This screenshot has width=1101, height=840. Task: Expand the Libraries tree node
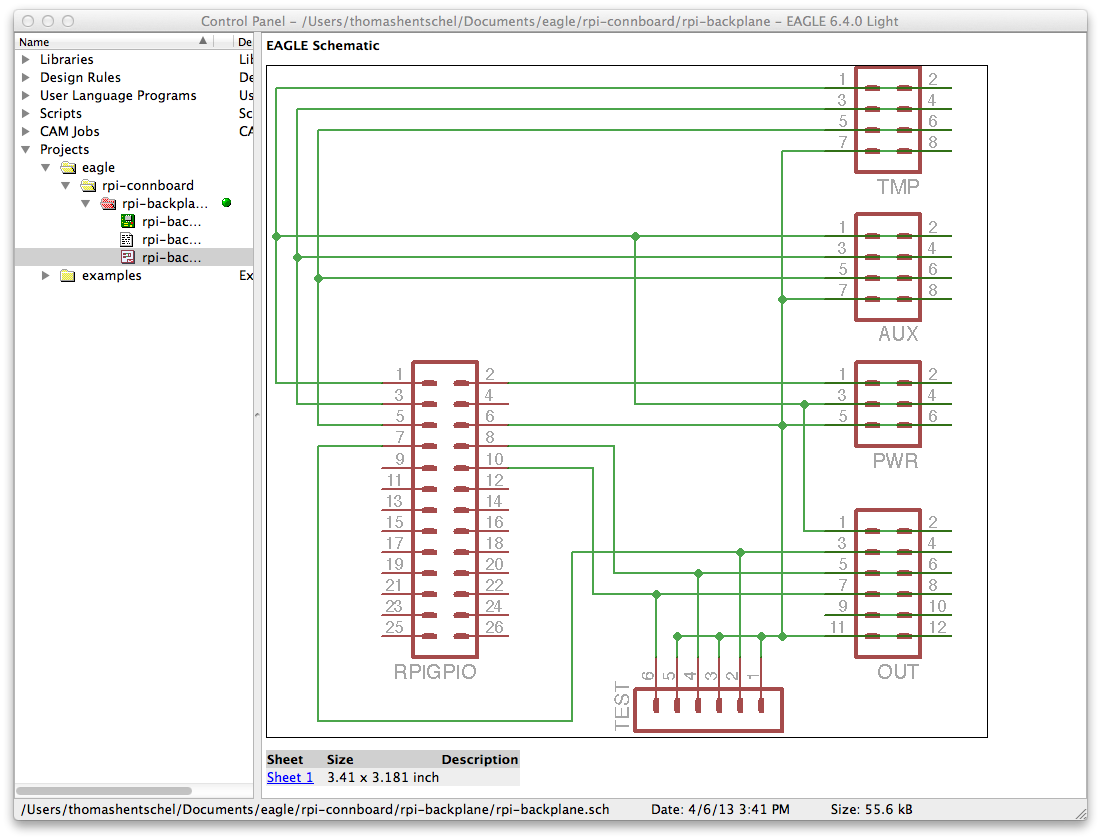26,59
